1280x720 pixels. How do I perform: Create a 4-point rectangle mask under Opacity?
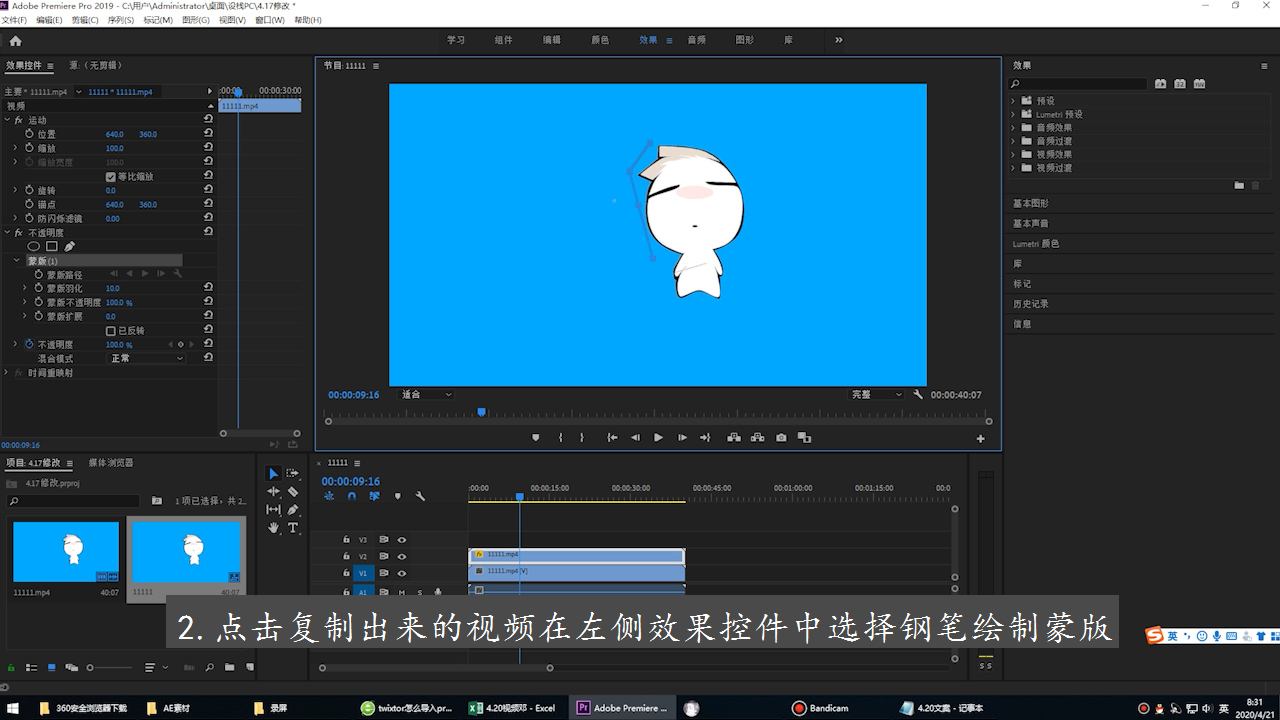point(51,246)
